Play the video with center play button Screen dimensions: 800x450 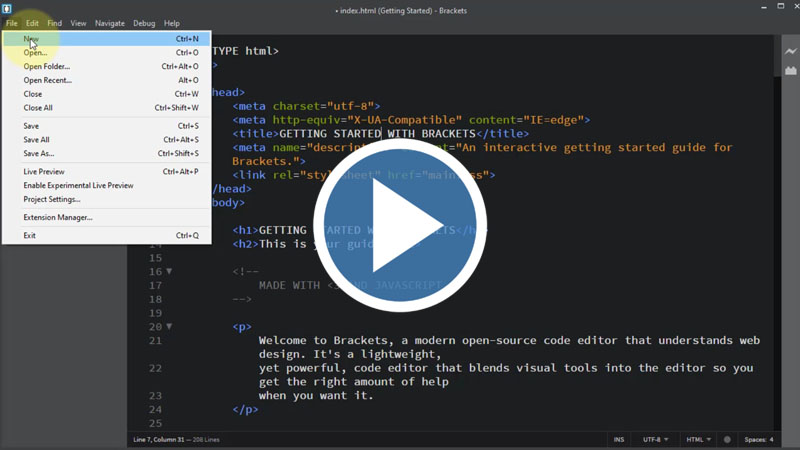tap(400, 225)
